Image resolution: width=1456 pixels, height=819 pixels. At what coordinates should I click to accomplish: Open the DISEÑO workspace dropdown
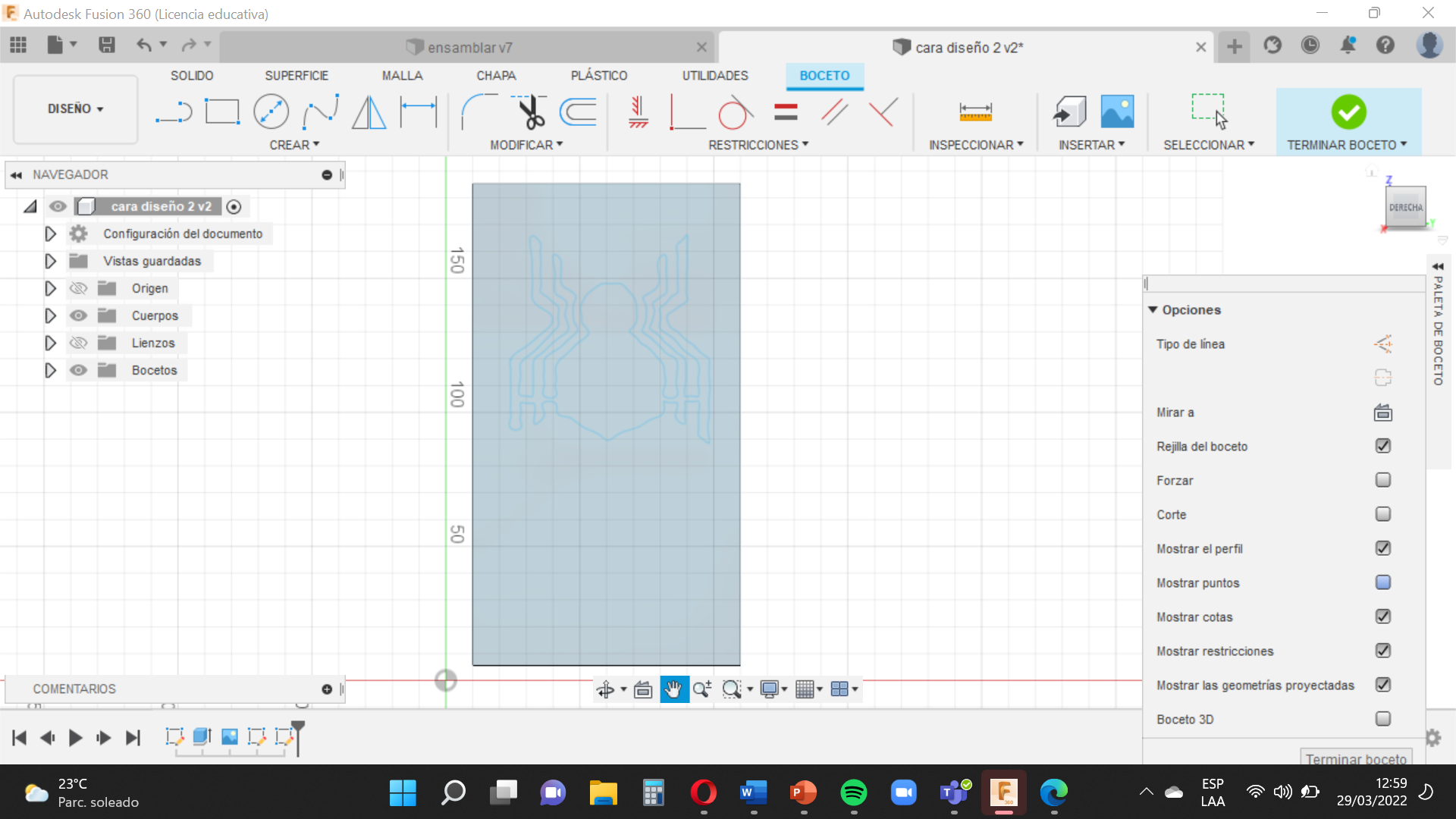click(x=75, y=109)
